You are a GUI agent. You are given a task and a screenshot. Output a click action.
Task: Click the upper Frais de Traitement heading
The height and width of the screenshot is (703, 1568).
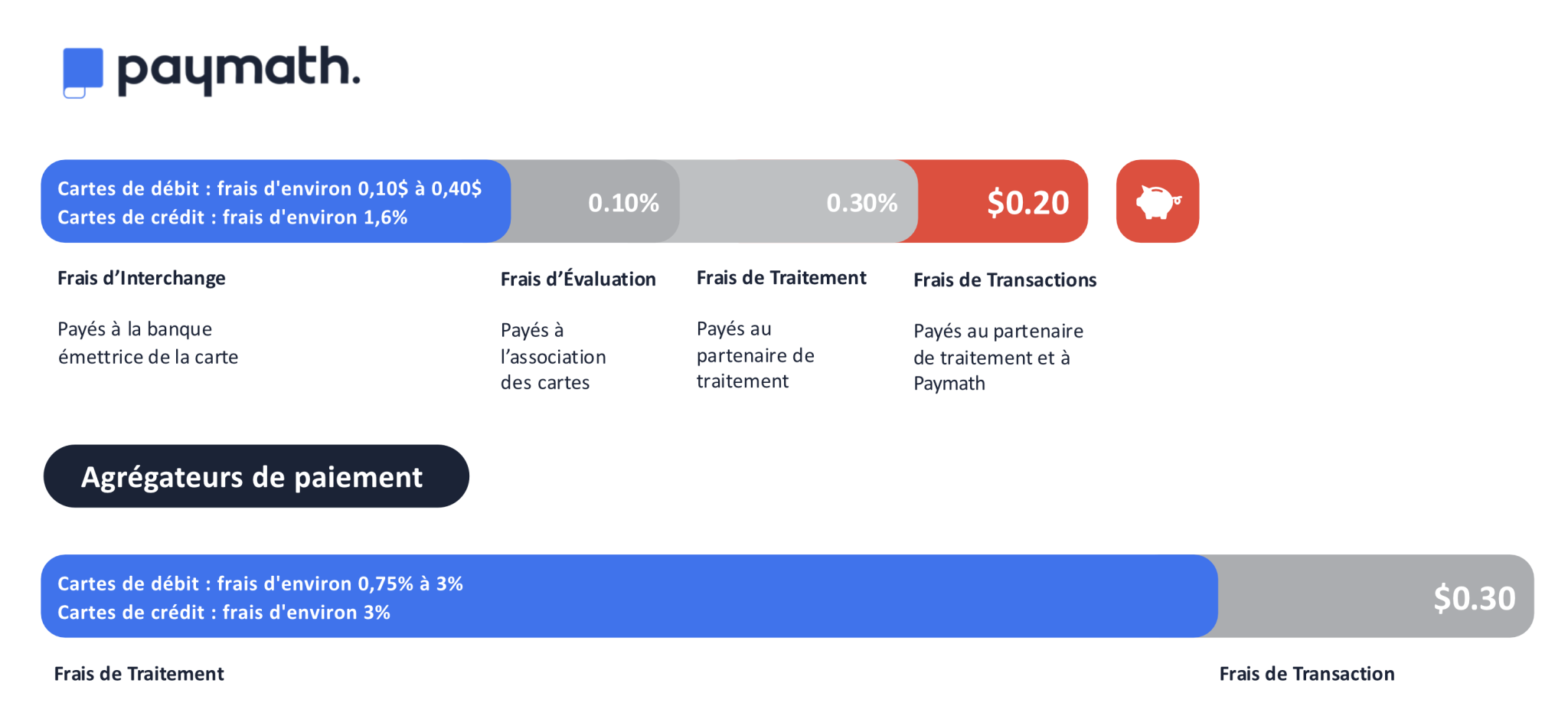(x=781, y=278)
